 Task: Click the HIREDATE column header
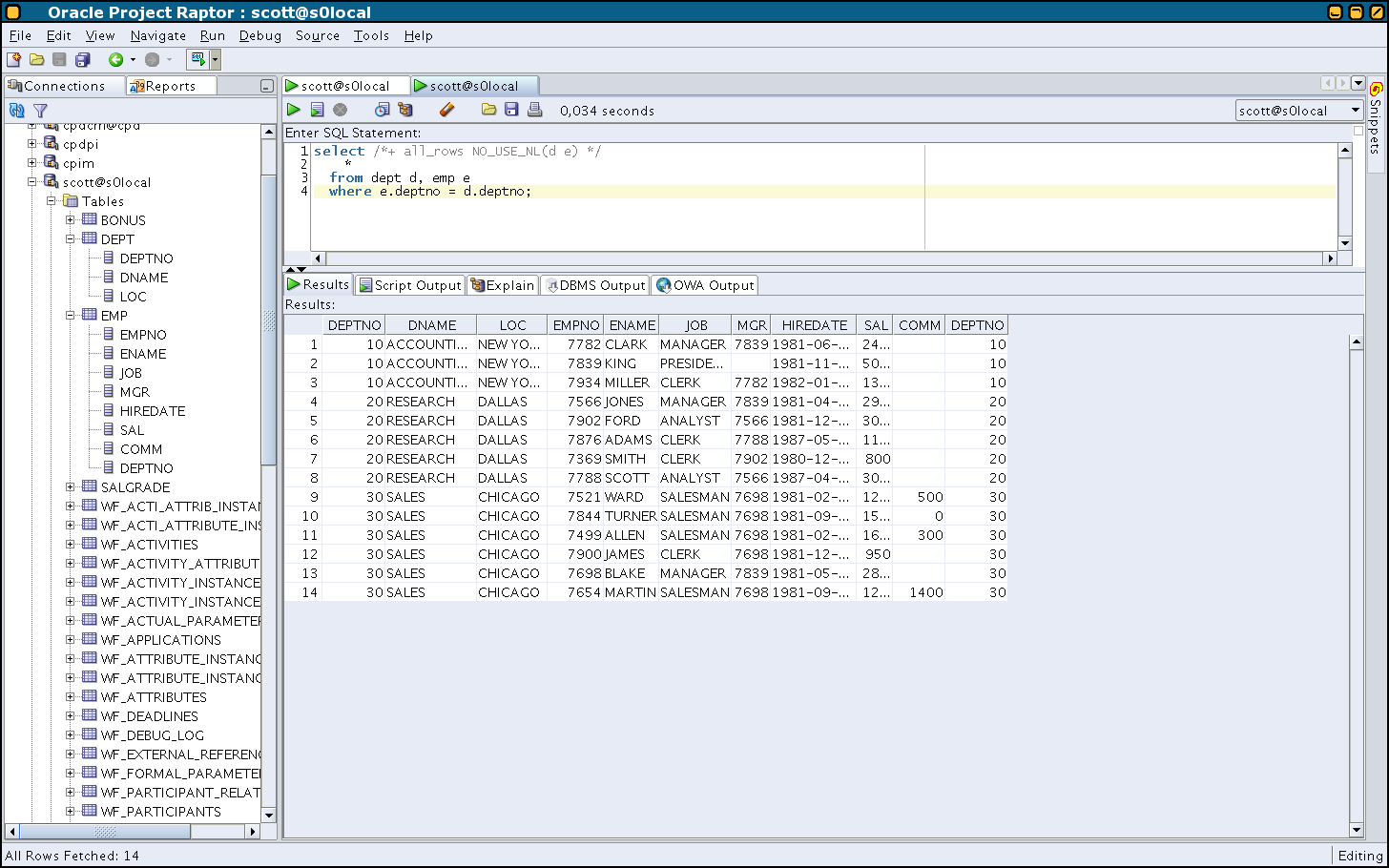pyautogui.click(x=815, y=325)
